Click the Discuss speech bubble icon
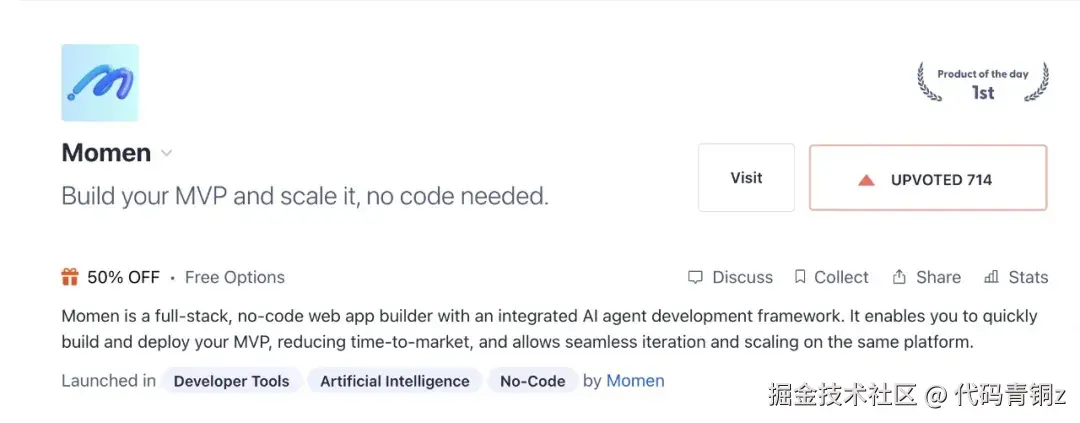This screenshot has width=1080, height=423. tap(696, 278)
